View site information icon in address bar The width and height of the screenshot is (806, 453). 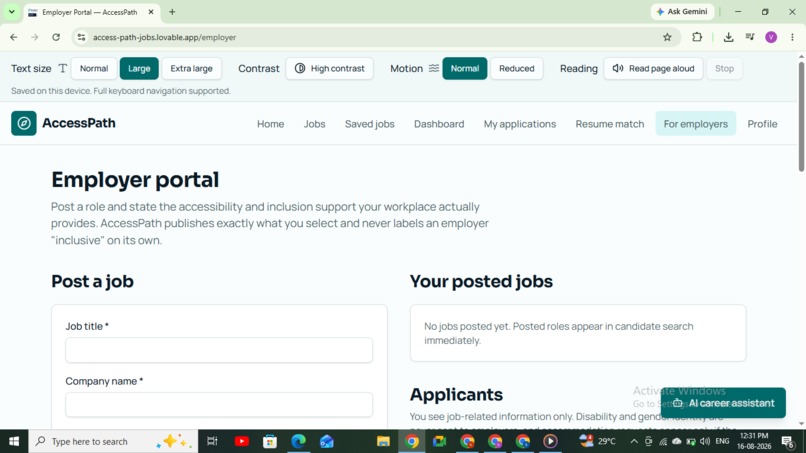81,37
